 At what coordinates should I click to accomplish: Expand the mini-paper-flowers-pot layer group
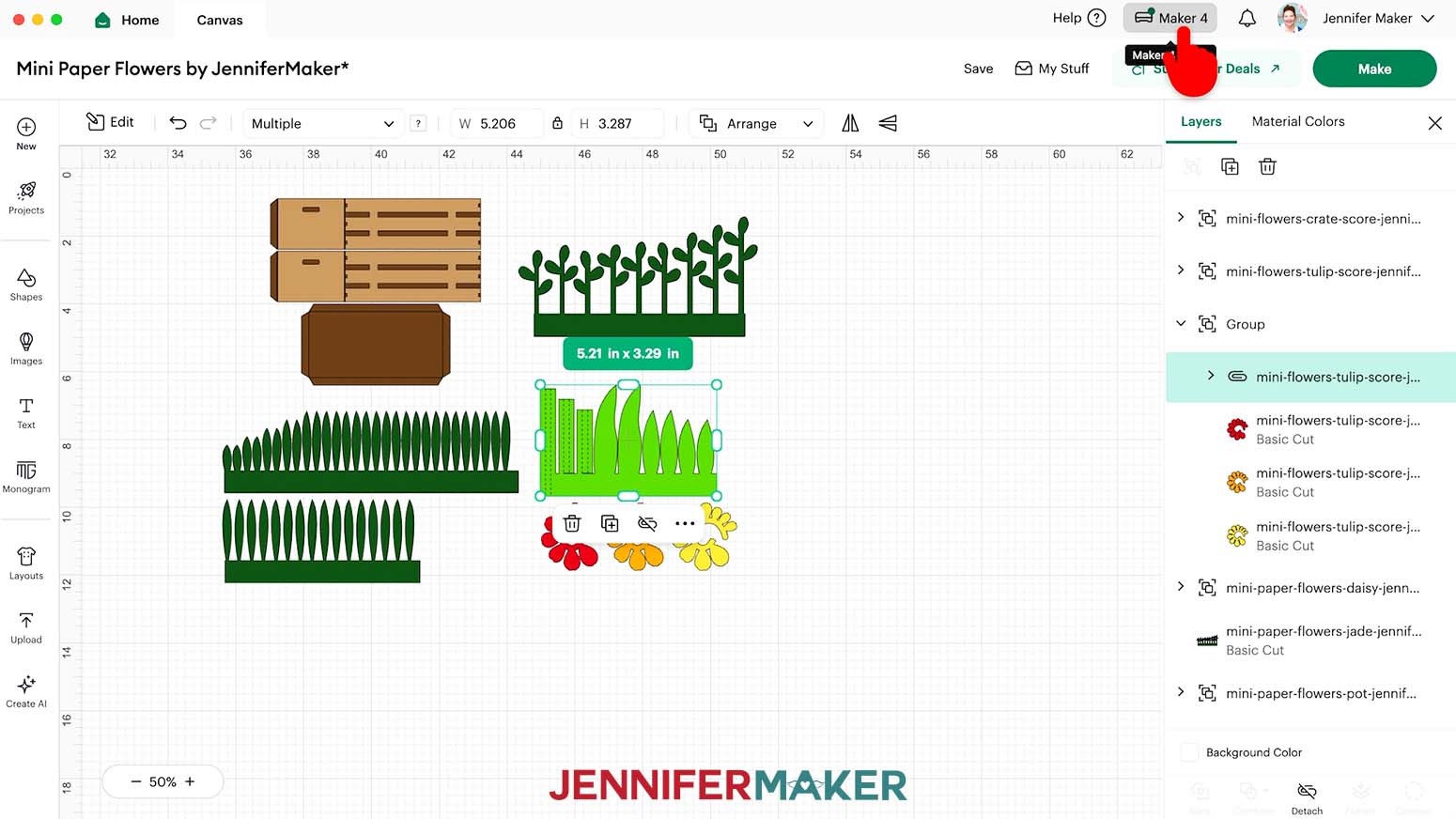[x=1181, y=692]
